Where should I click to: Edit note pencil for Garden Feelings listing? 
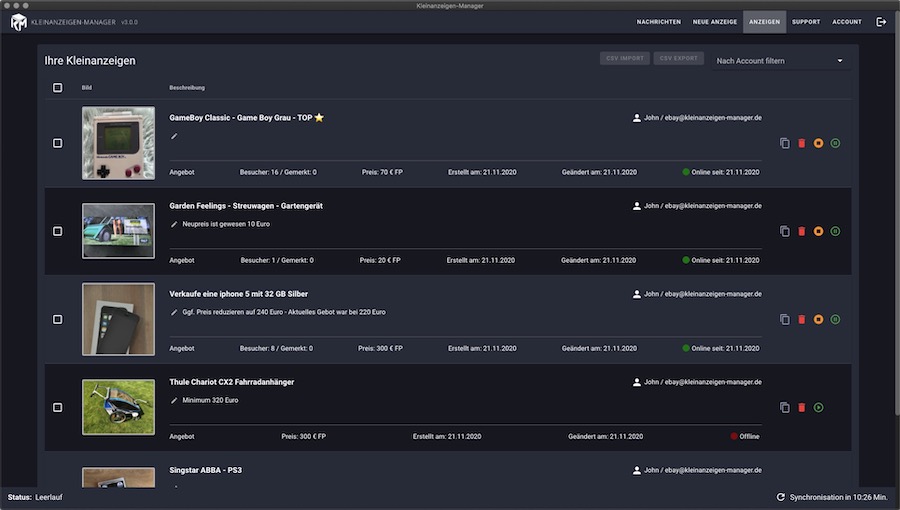pos(174,224)
